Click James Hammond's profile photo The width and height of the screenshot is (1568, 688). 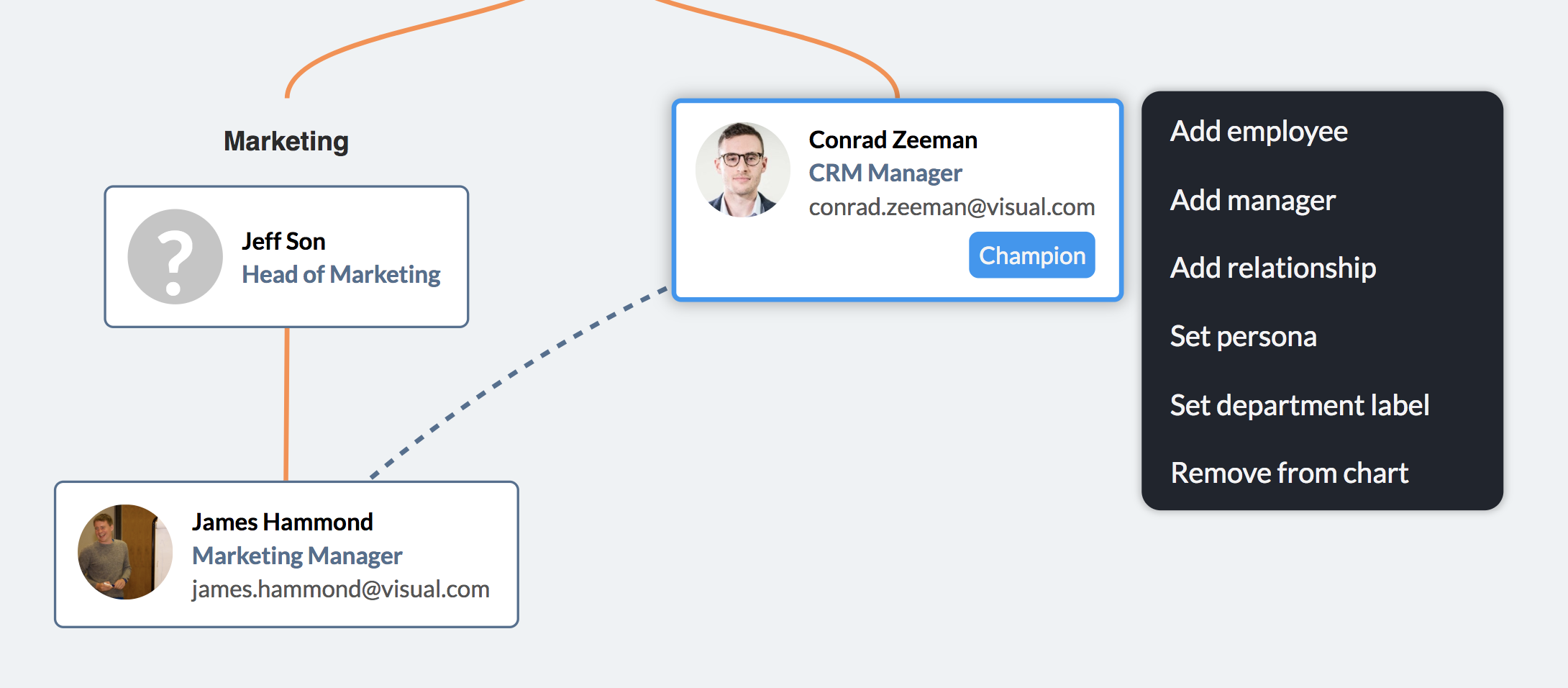pos(125,552)
